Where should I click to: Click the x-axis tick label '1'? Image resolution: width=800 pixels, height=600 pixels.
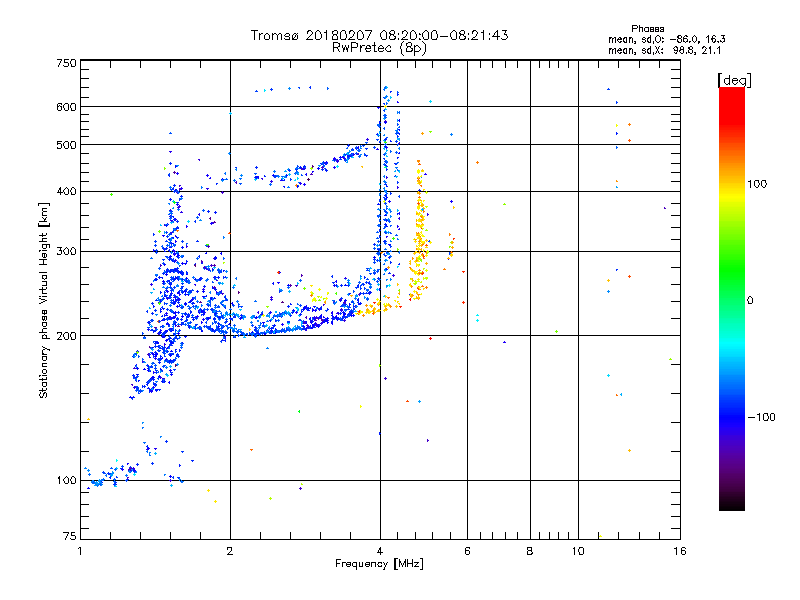81,551
